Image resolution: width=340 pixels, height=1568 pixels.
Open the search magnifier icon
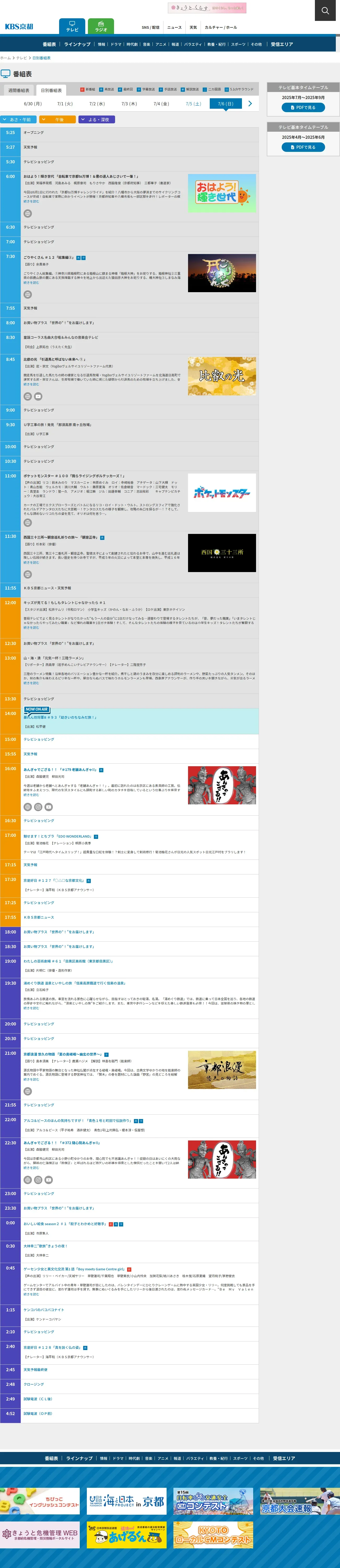(x=325, y=10)
